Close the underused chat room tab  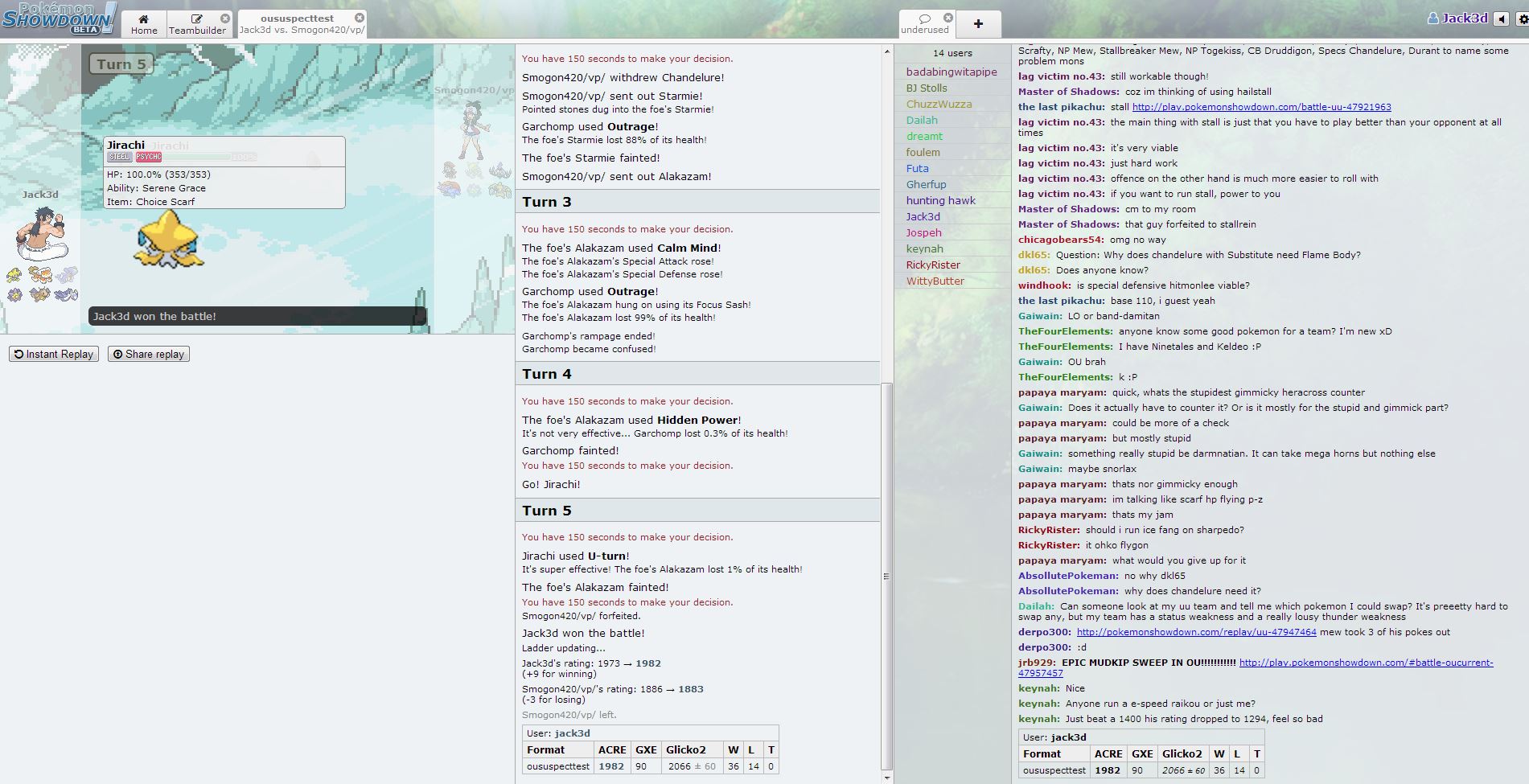tap(948, 18)
